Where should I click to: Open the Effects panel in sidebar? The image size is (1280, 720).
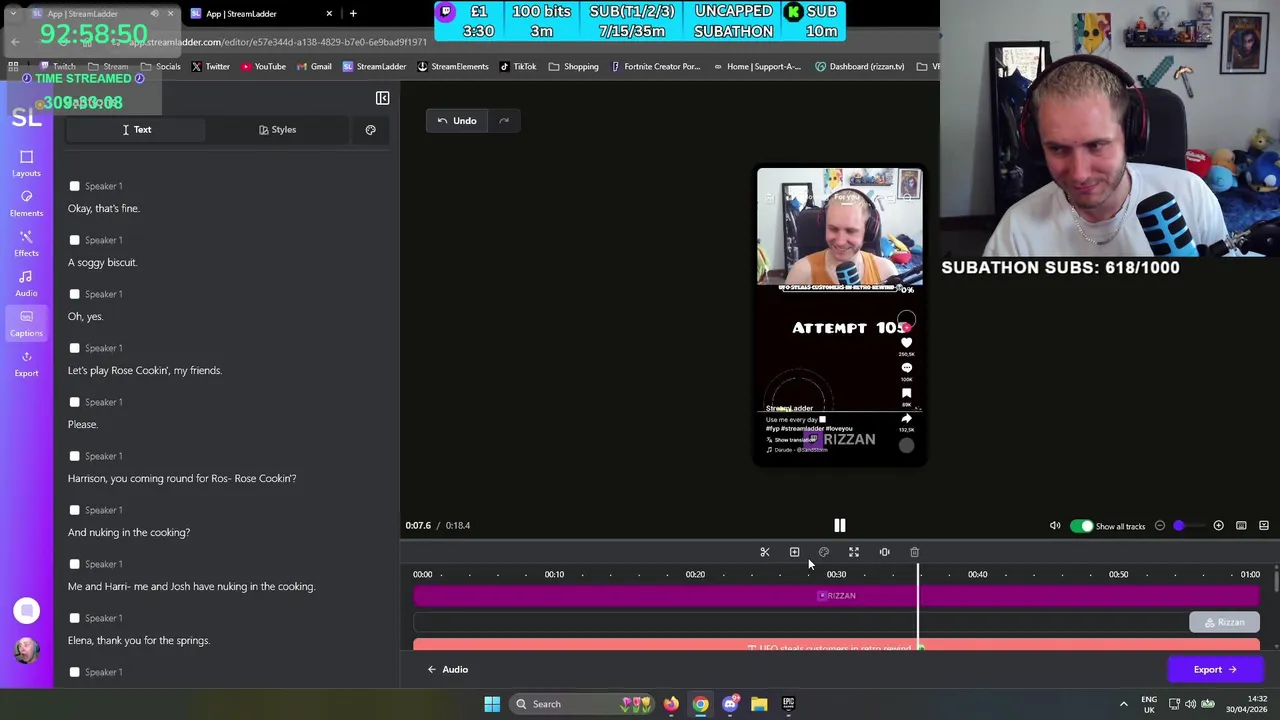[x=26, y=243]
